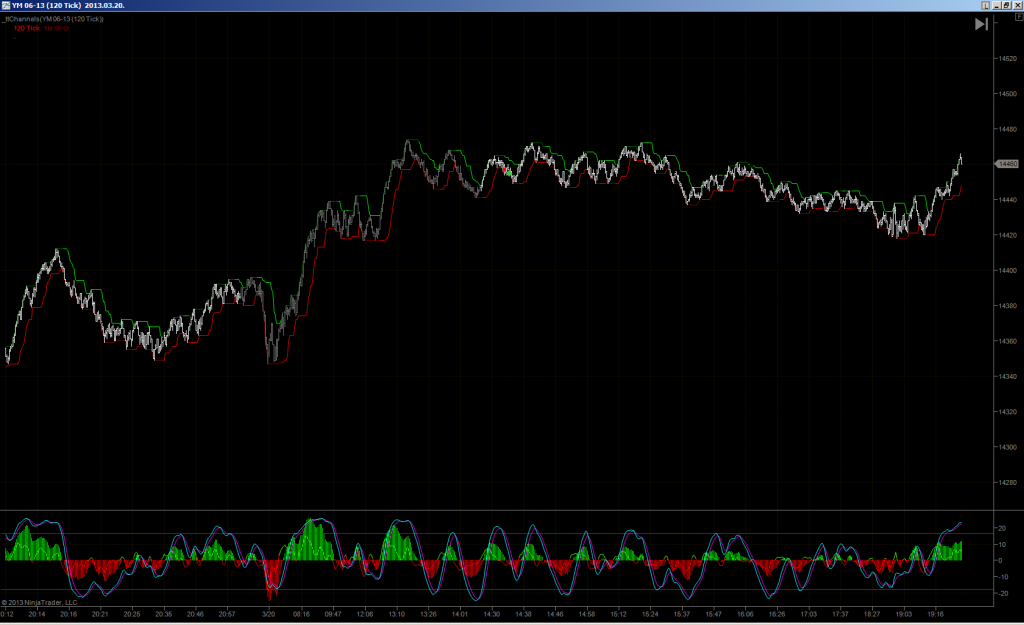This screenshot has height=625, width=1024.
Task: Click the 14420 price axis label
Action: coord(1007,235)
